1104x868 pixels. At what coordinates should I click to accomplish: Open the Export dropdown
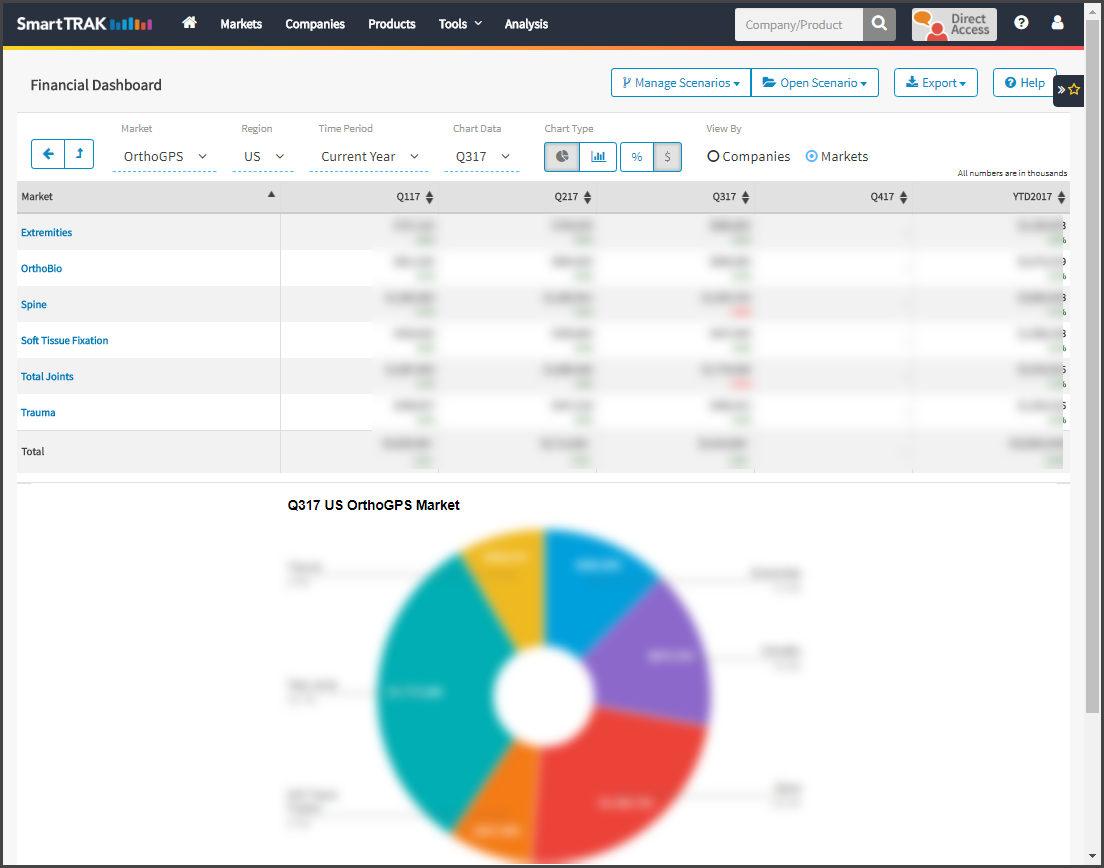tap(936, 82)
